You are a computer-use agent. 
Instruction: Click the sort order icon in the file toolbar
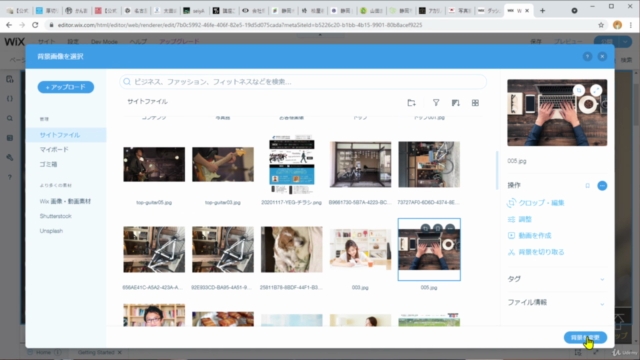point(456,103)
